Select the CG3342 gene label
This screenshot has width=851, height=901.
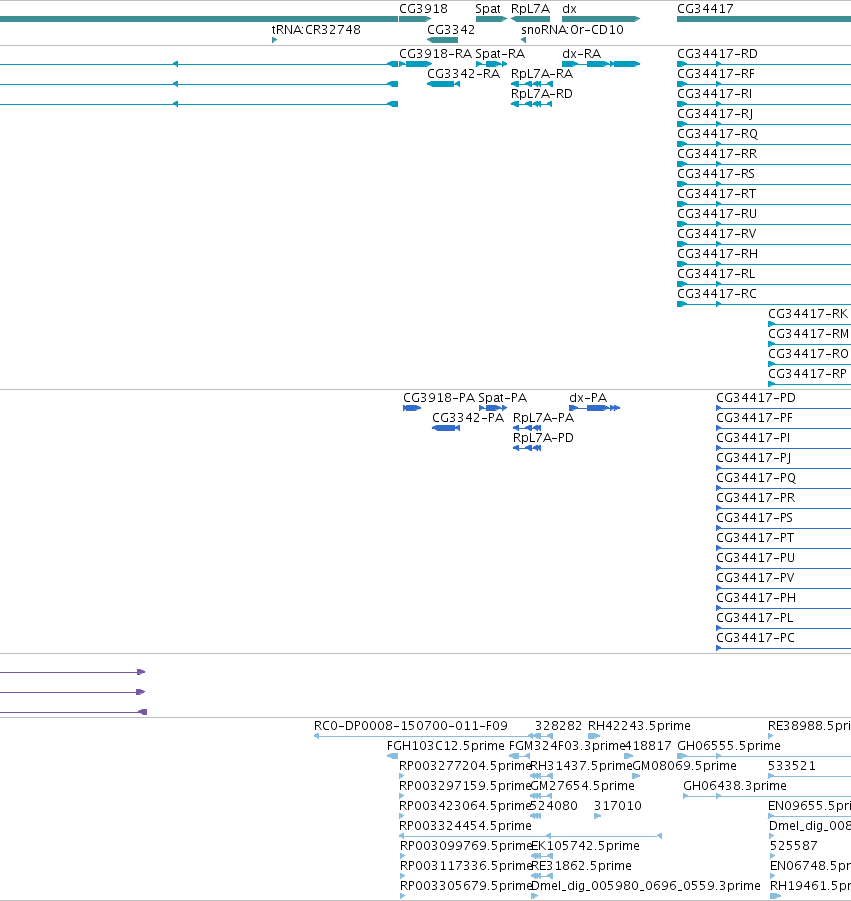(451, 29)
